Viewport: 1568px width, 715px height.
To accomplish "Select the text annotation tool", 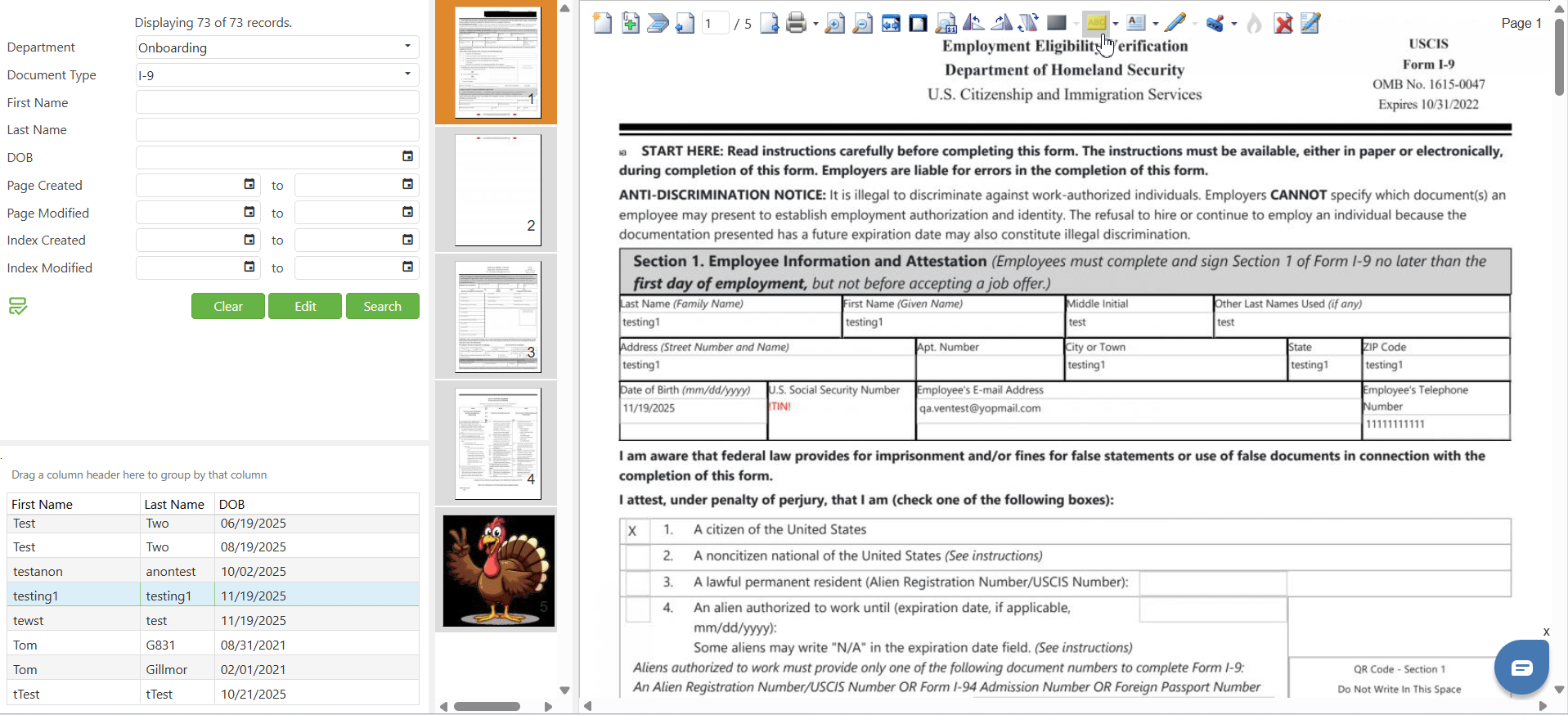I will coord(1136,23).
